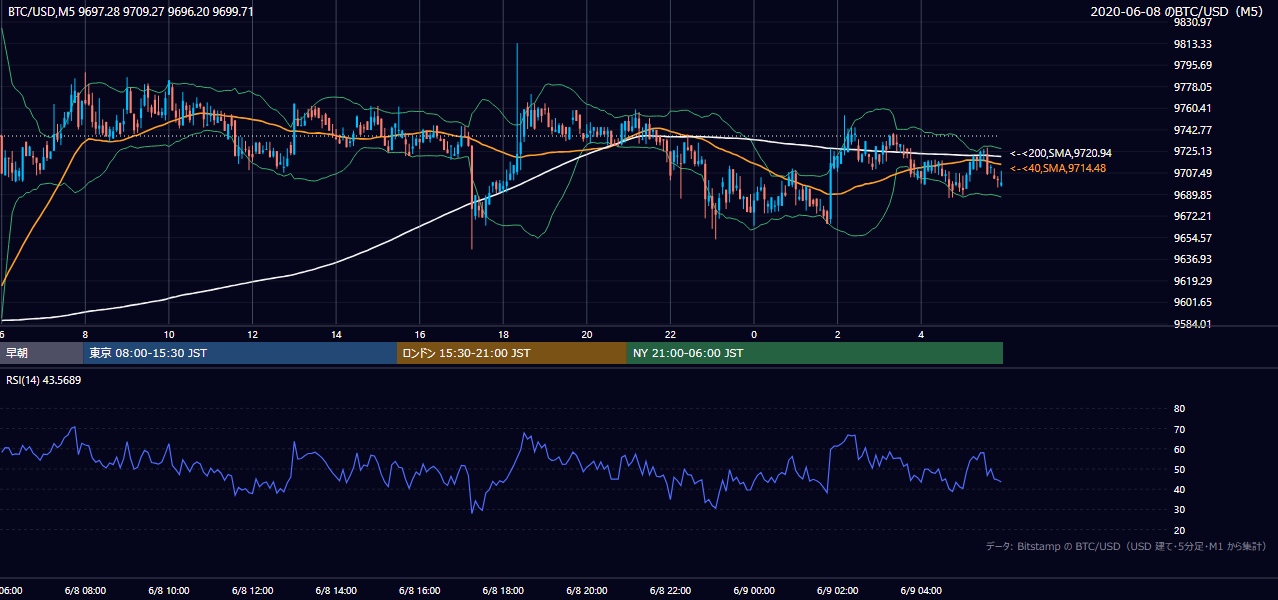Viewport: 1278px width, 600px height.
Task: Click RSI scale value 40
Action: (x=1179, y=489)
